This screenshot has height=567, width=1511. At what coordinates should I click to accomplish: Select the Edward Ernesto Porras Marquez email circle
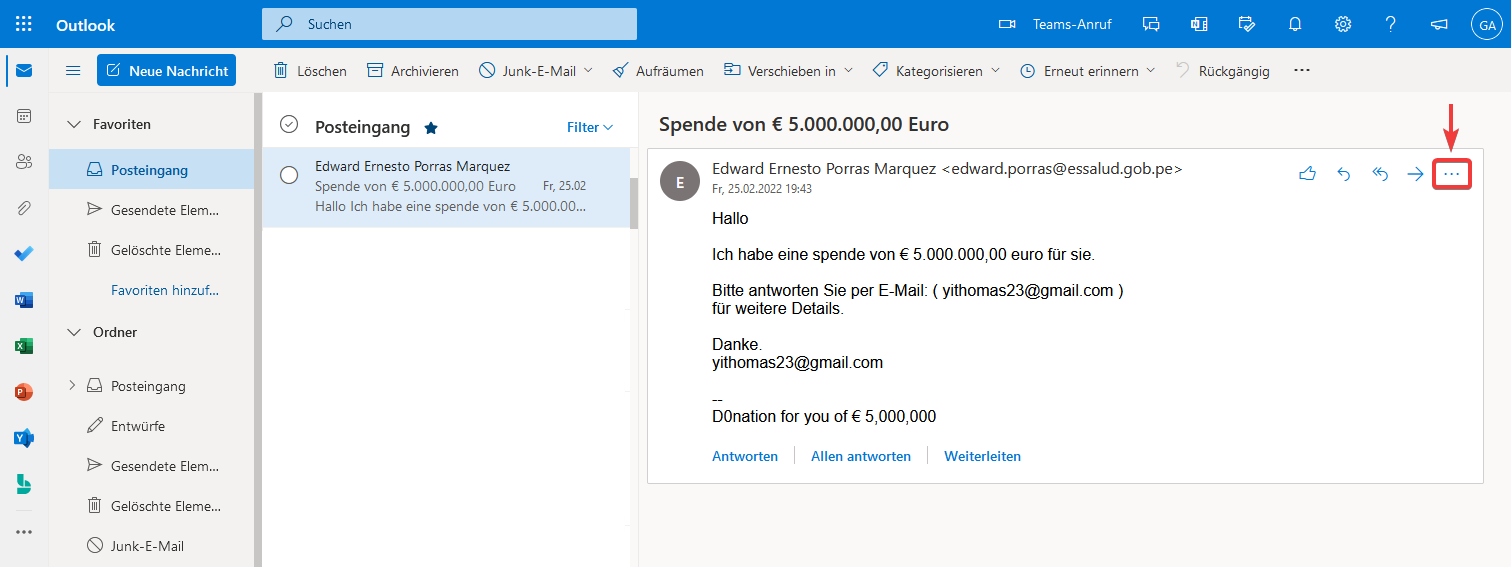point(289,175)
